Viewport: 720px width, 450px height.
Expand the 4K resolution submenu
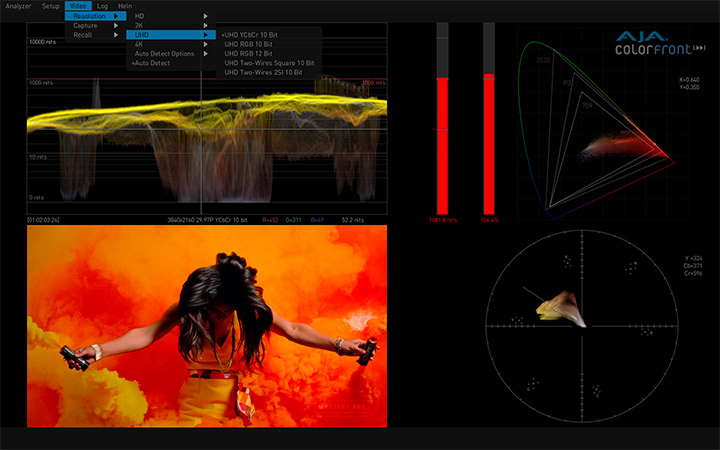pos(140,44)
